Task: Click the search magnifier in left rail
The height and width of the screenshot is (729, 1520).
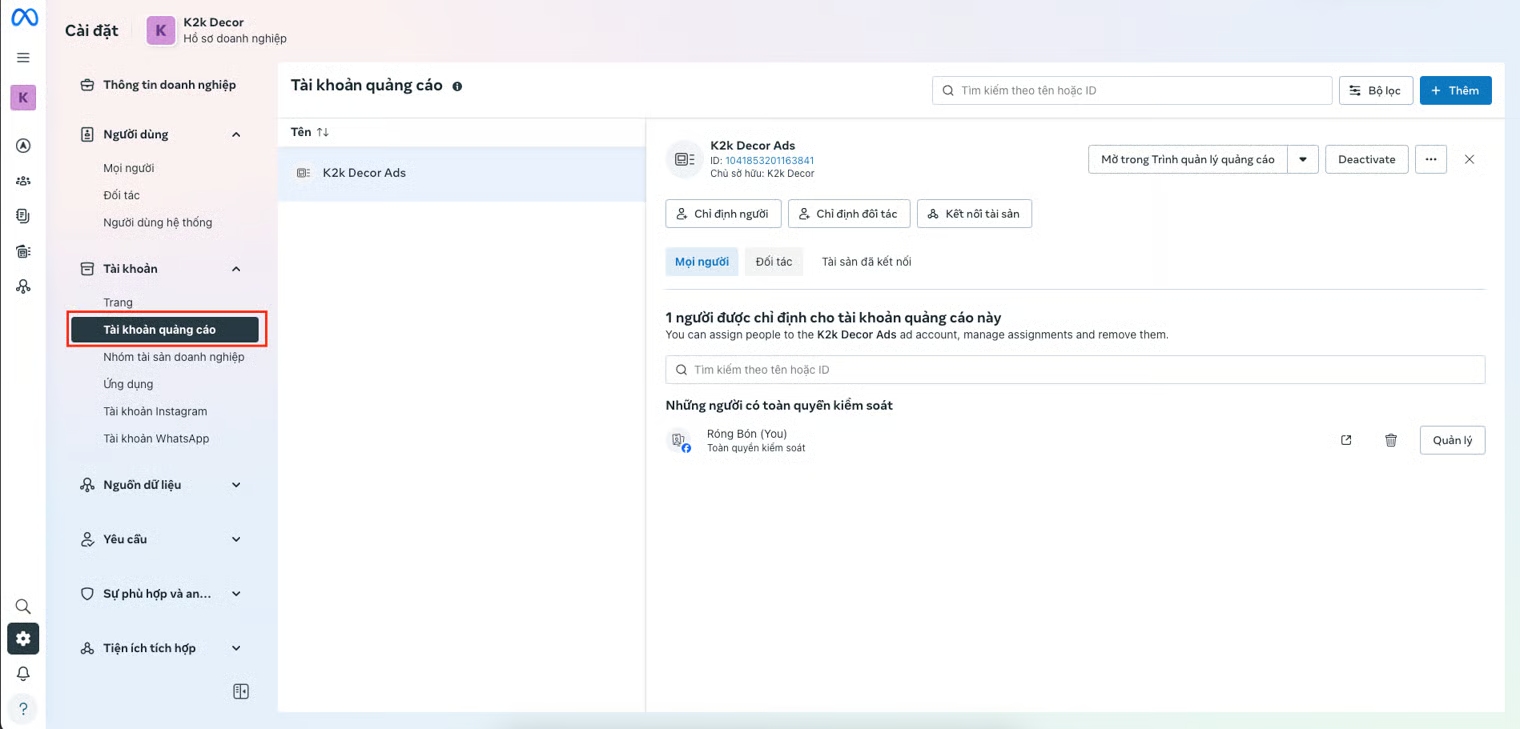Action: [x=23, y=606]
